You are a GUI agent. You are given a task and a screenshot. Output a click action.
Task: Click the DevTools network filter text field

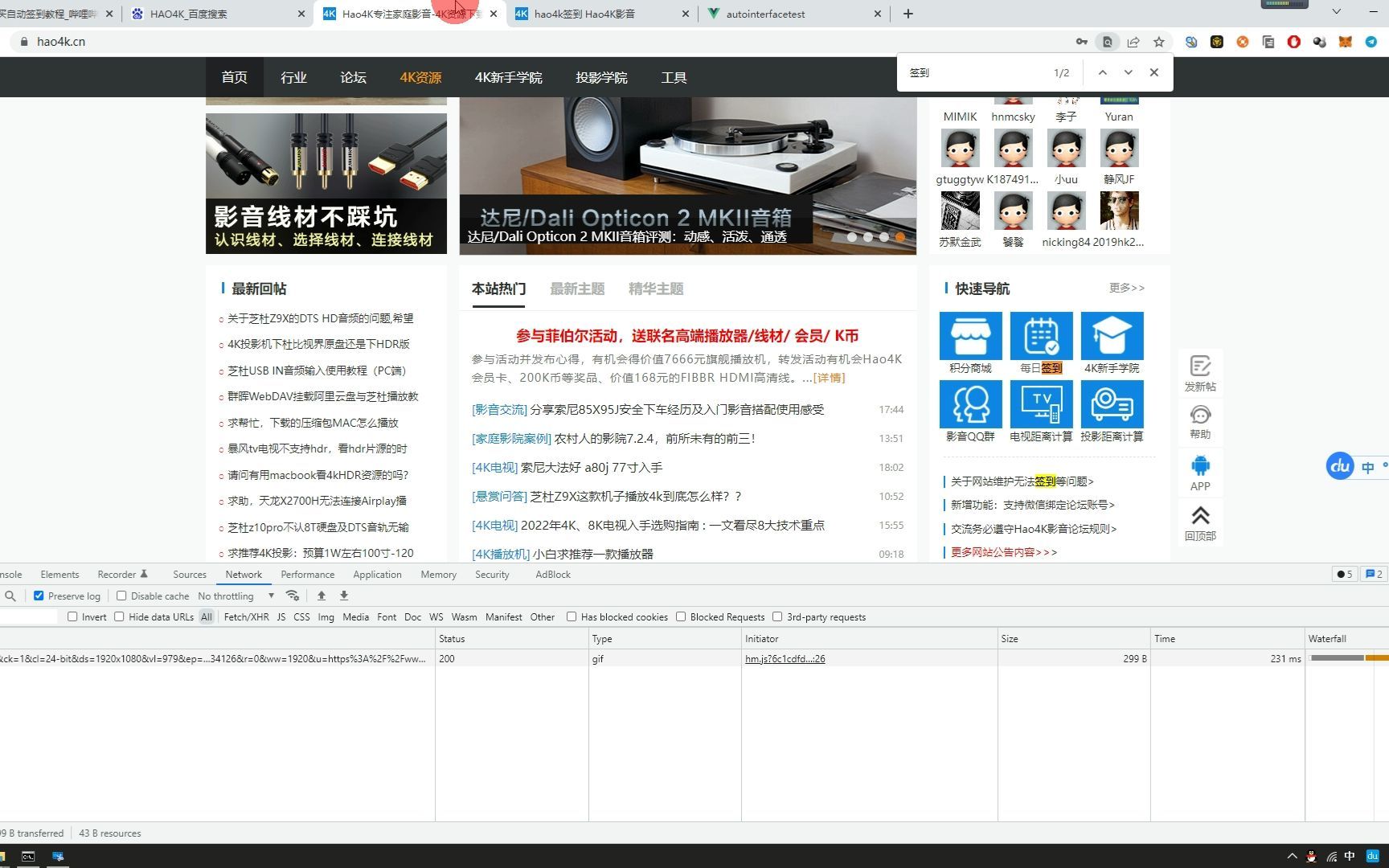[29, 616]
